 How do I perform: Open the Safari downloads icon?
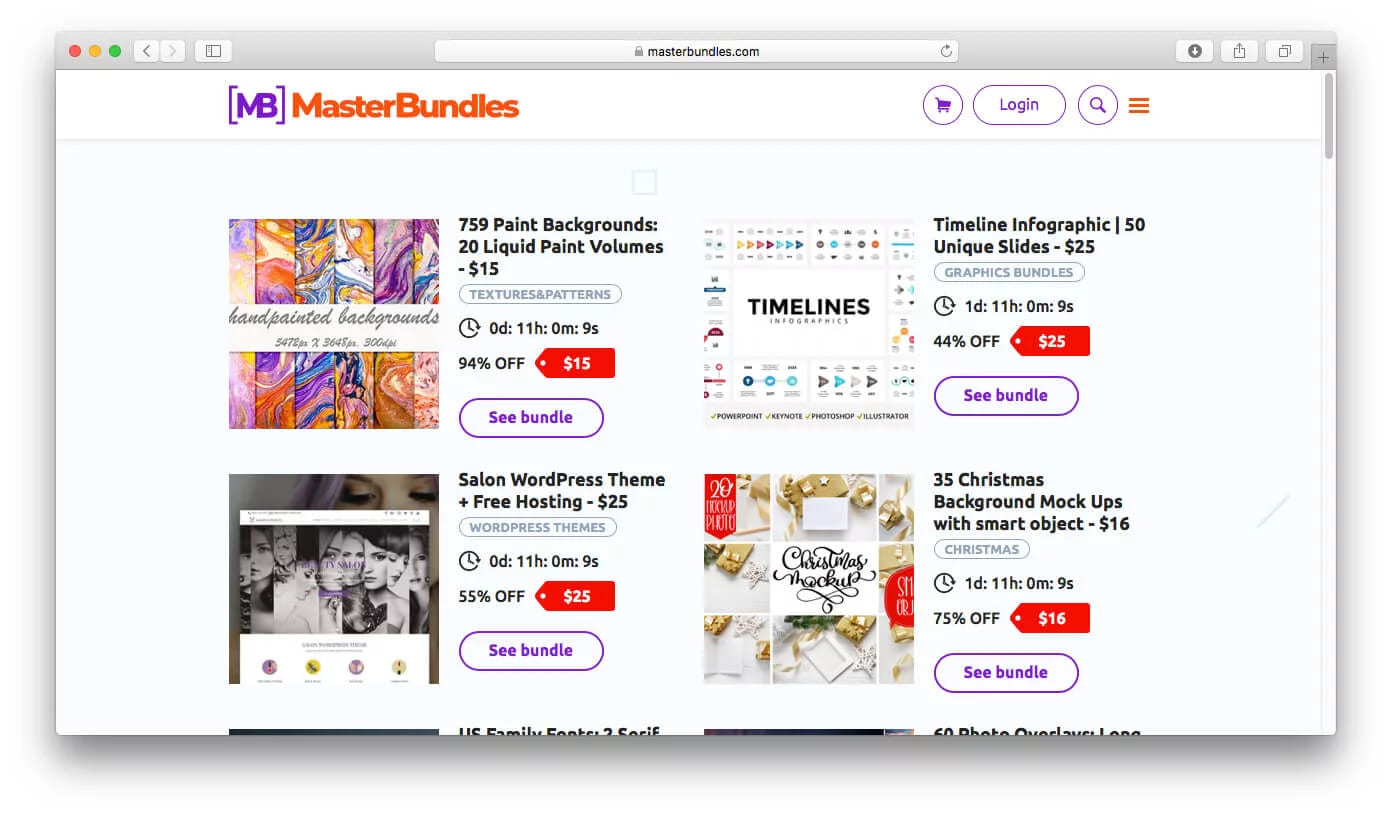(x=1194, y=51)
